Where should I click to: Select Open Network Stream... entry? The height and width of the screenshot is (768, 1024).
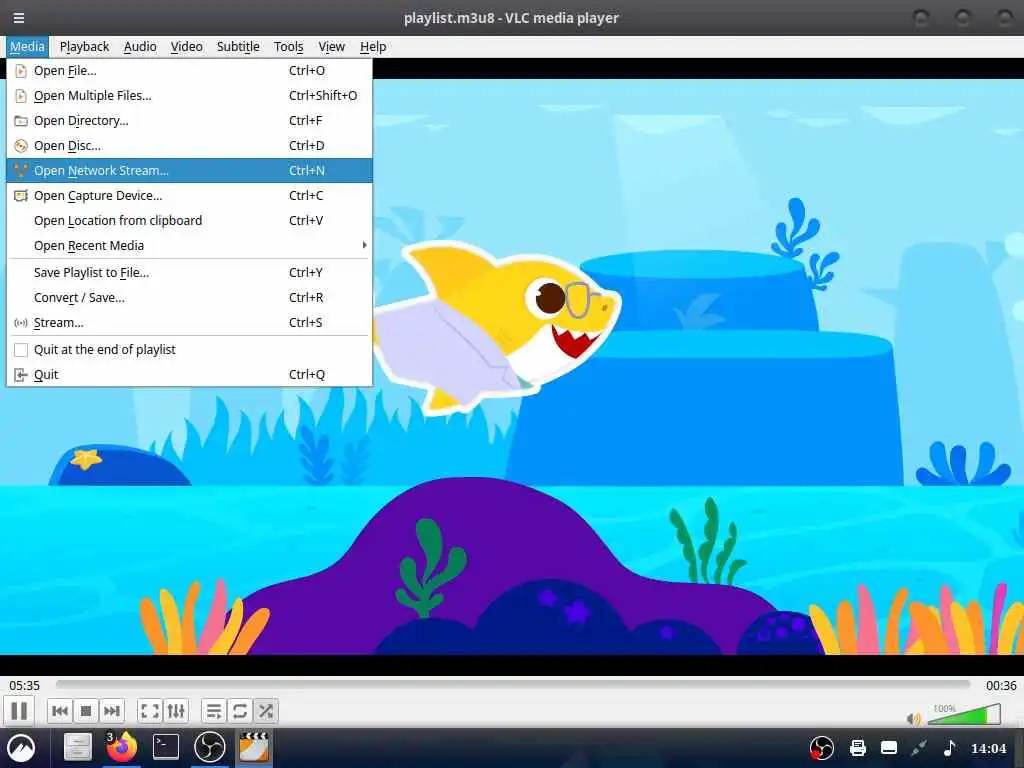click(x=189, y=170)
